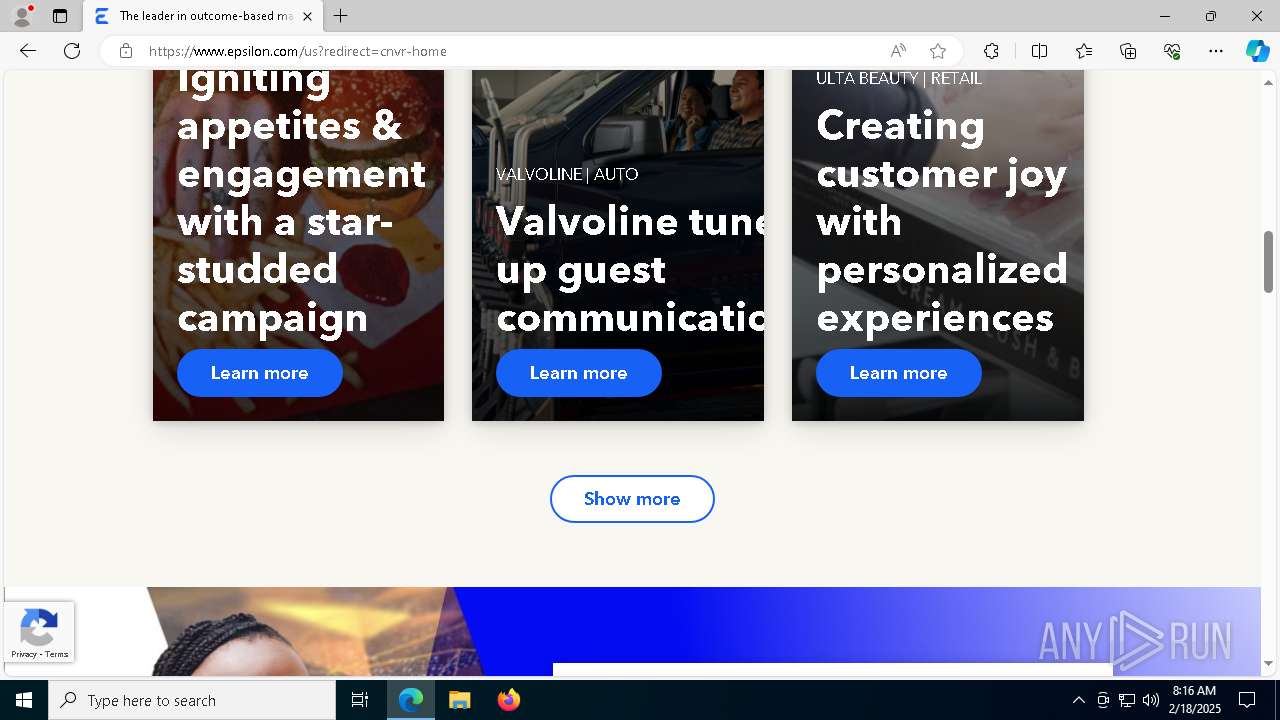This screenshot has width=1280, height=720.
Task: Toggle Split screen icon
Action: click(x=1039, y=51)
